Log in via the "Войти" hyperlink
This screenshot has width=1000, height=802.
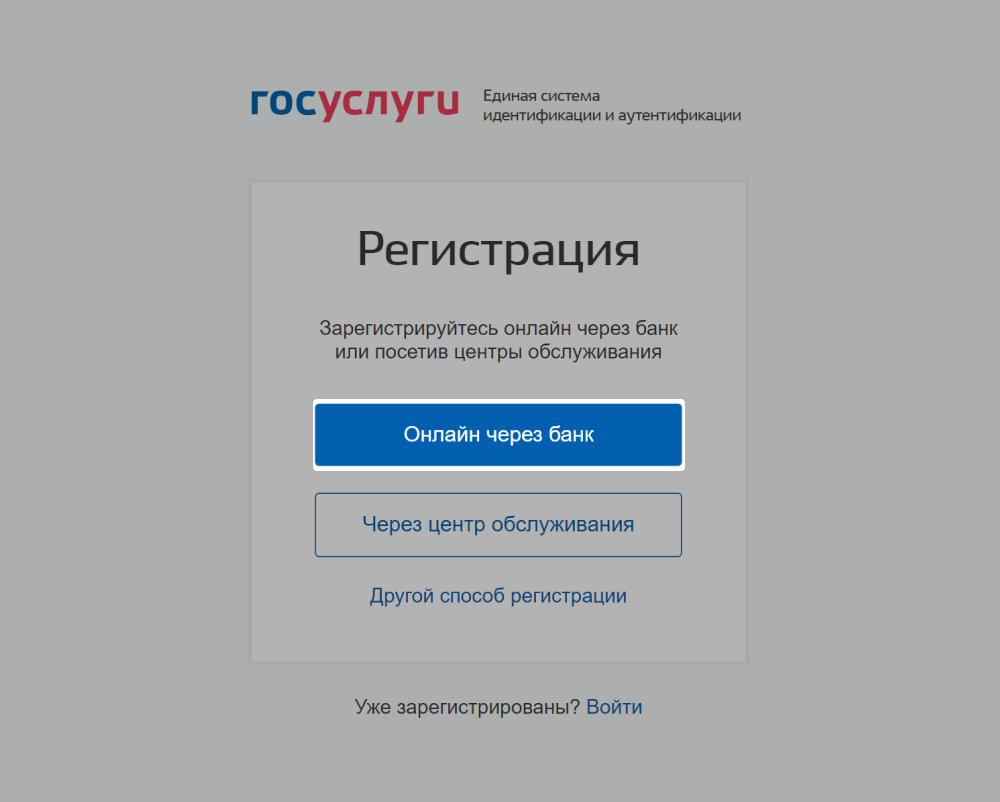pos(614,707)
